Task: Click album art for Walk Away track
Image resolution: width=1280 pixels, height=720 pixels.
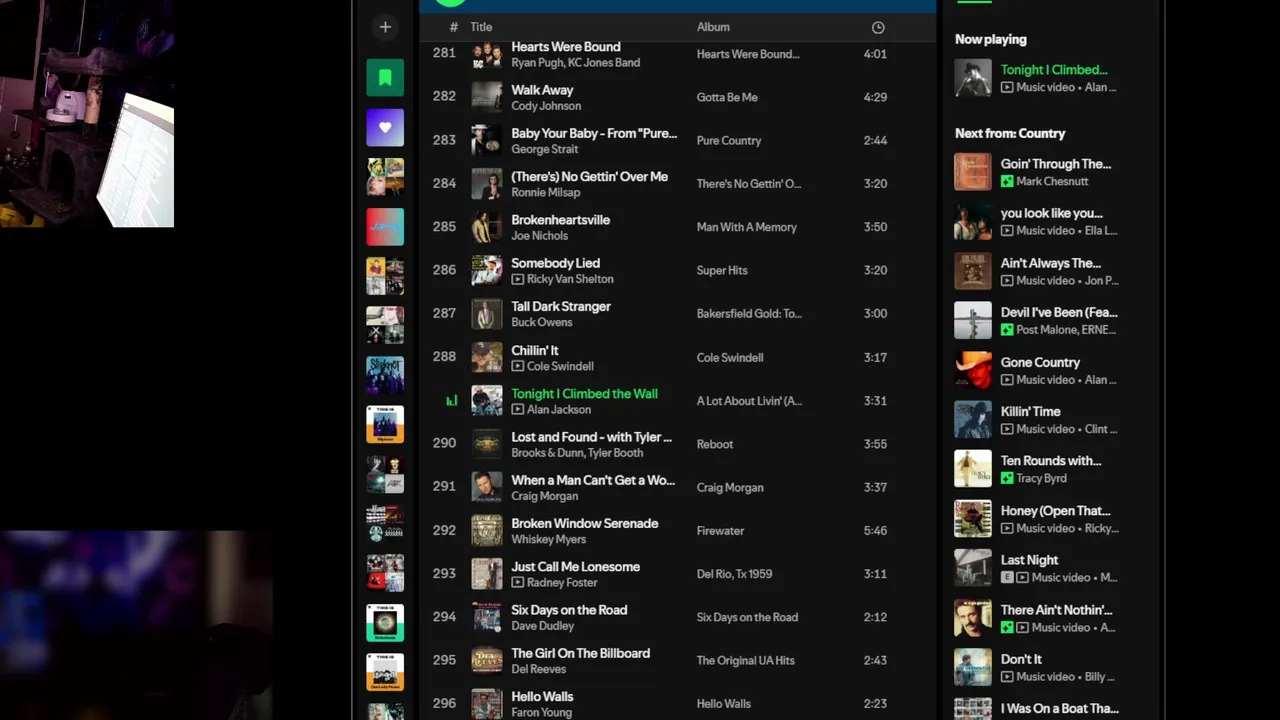Action: point(487,97)
